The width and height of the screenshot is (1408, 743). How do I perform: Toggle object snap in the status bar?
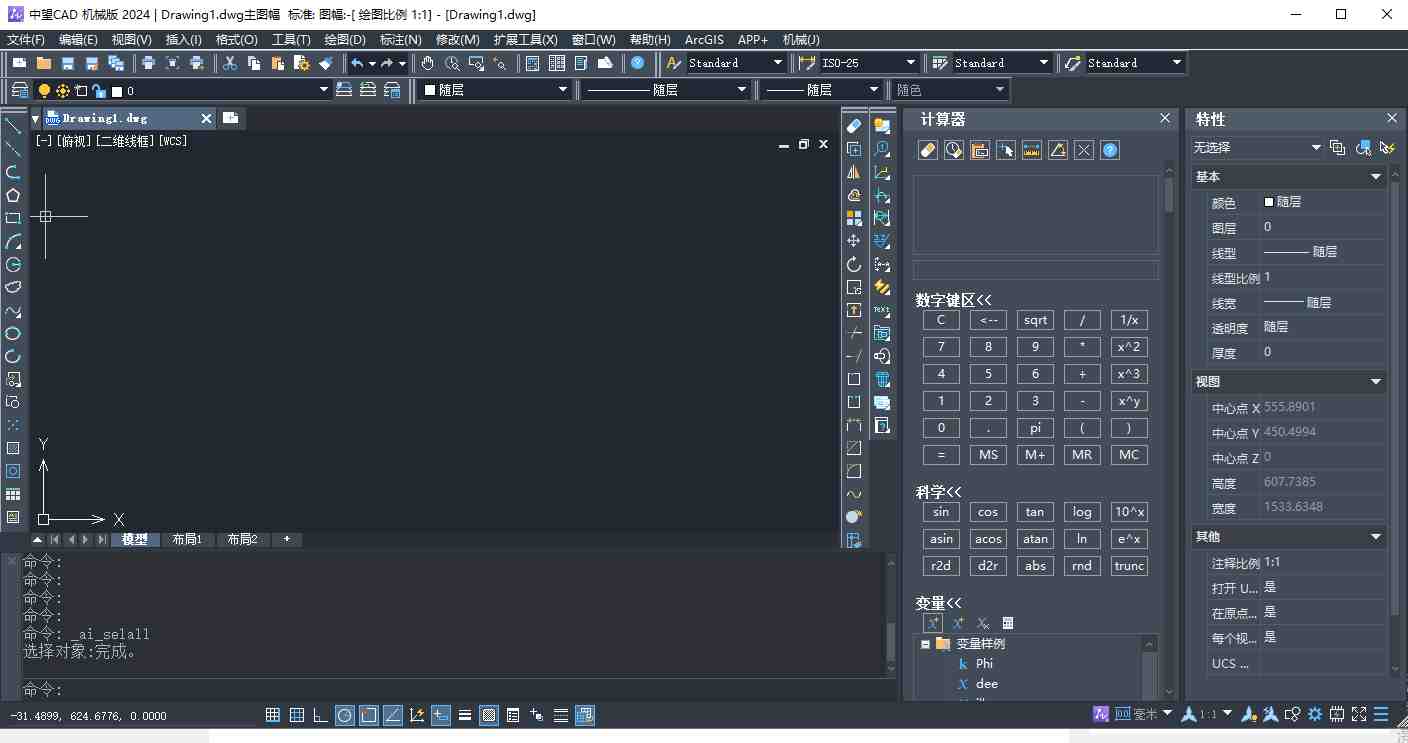tap(368, 715)
